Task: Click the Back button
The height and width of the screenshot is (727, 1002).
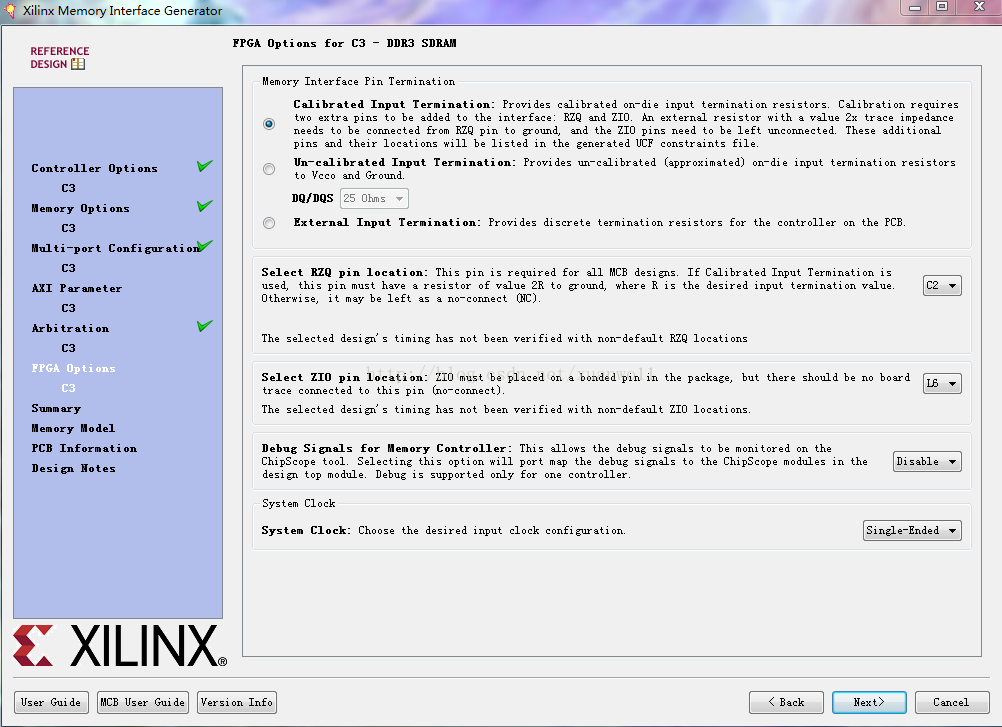Action: (787, 702)
